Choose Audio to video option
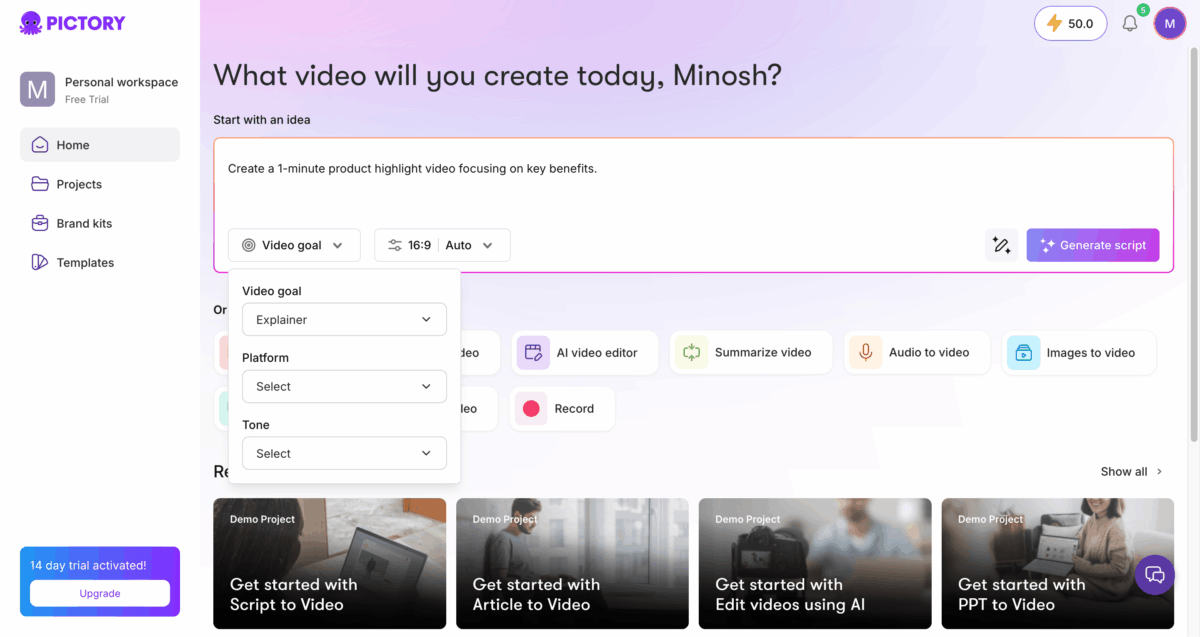The image size is (1200, 637). tap(917, 352)
